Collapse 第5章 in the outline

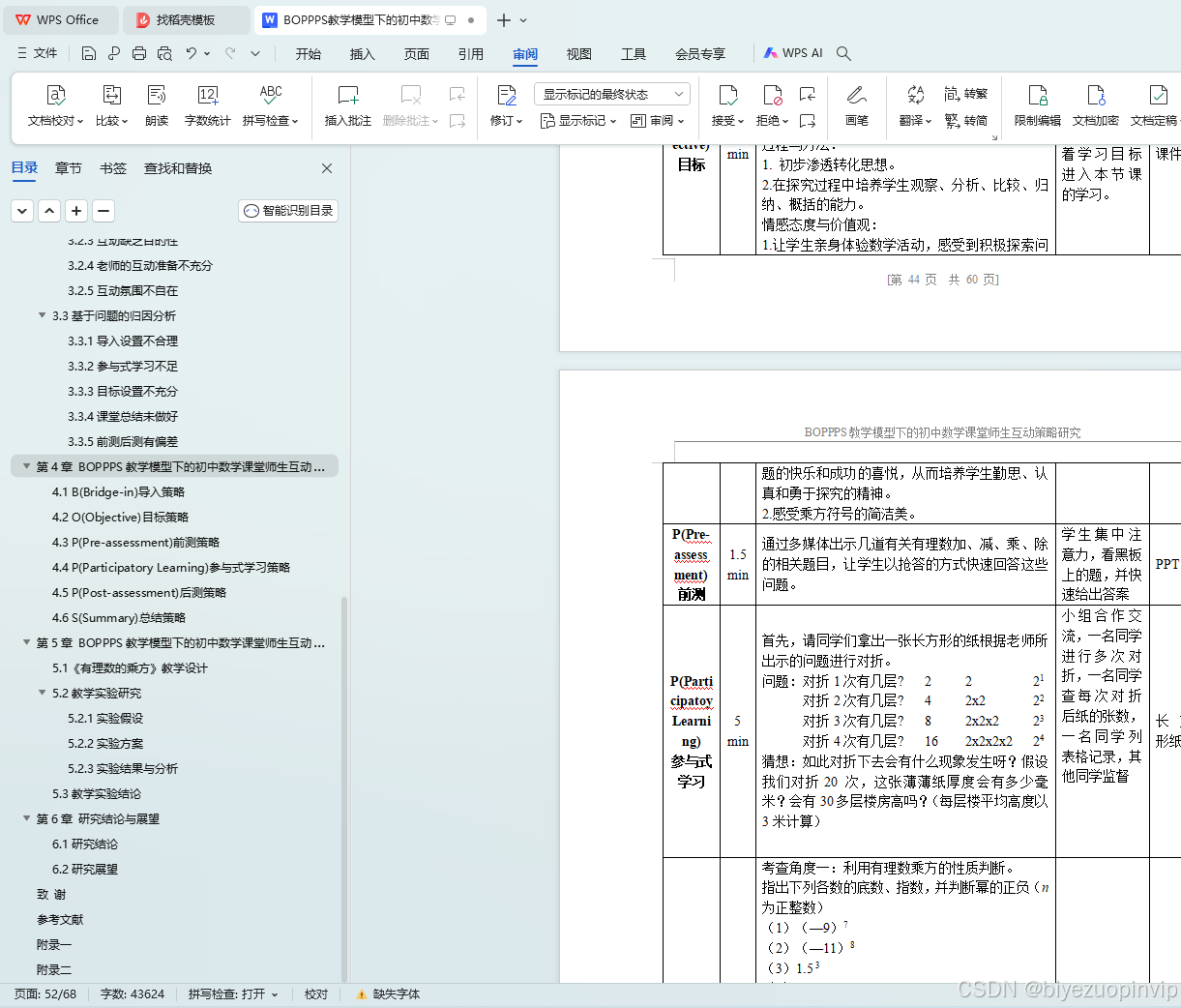click(x=26, y=642)
